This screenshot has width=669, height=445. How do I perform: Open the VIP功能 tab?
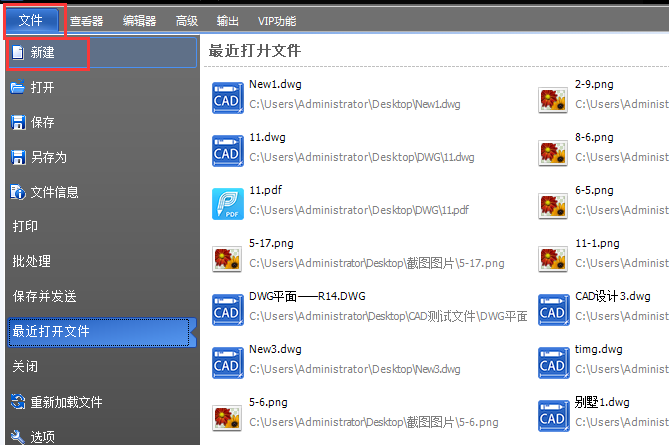click(277, 21)
